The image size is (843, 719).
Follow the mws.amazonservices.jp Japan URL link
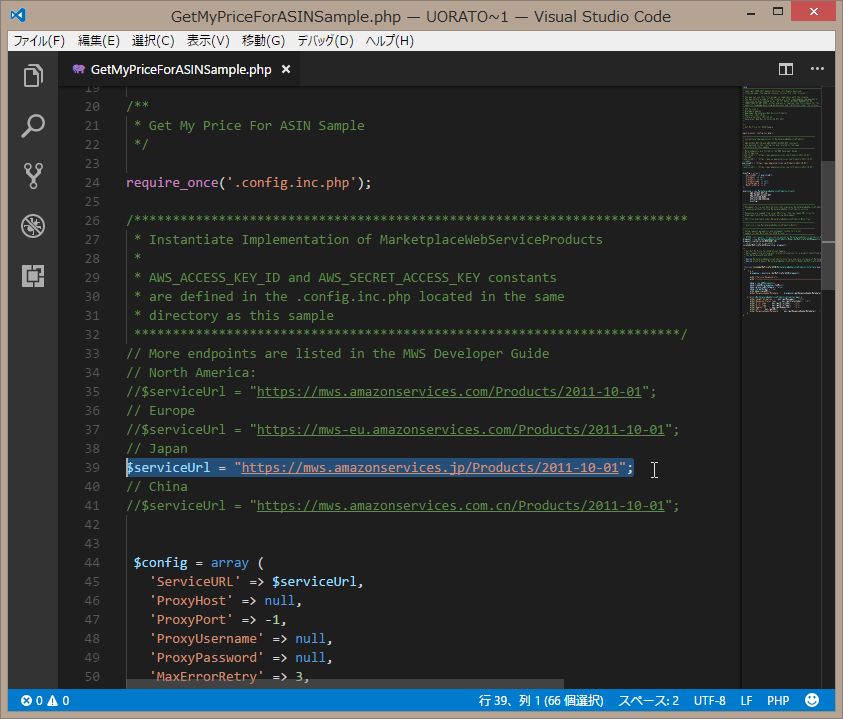(x=430, y=467)
